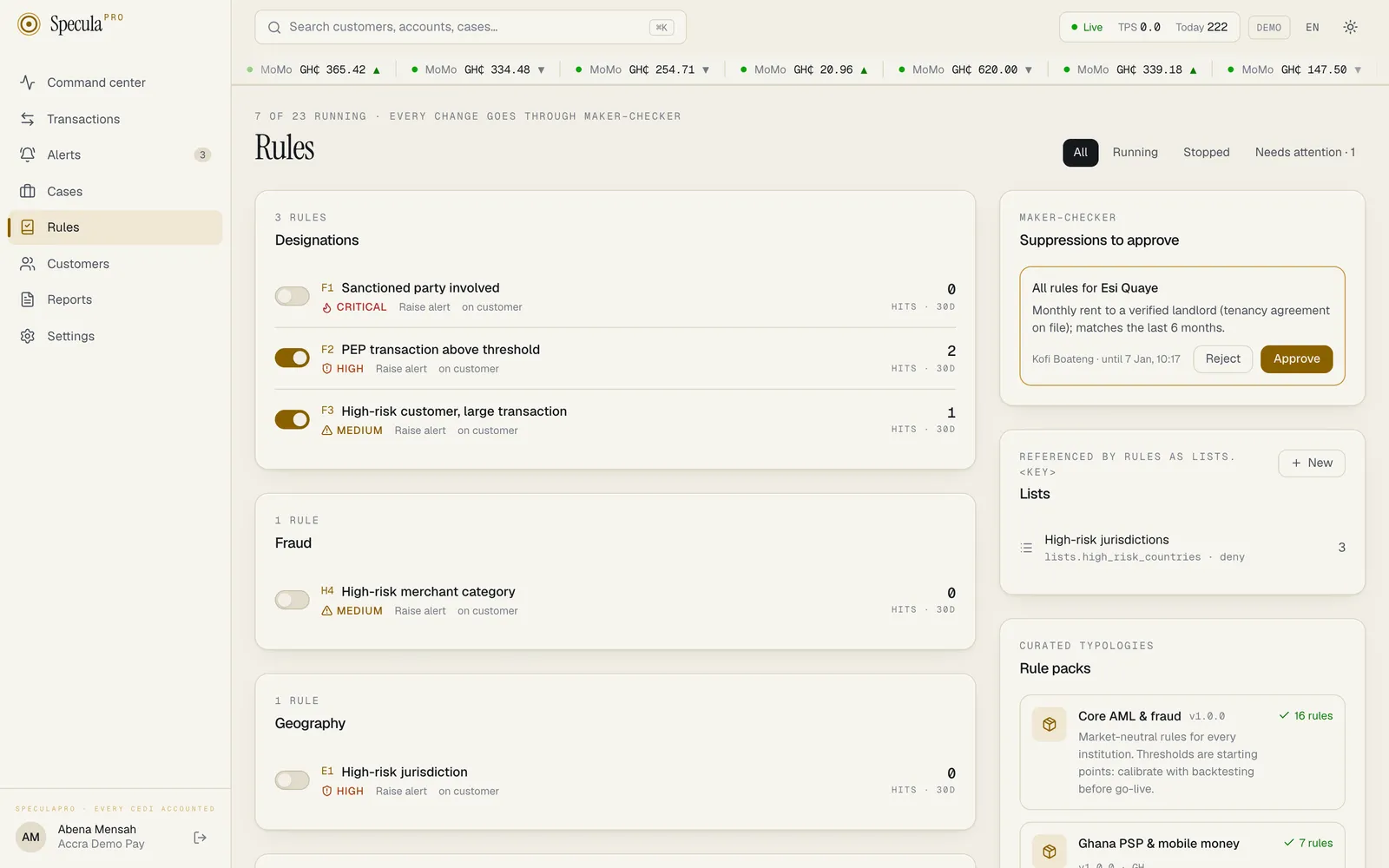Click the MoMo GH₵ 365.42 ticker item
The image size is (1389, 868).
(313, 69)
